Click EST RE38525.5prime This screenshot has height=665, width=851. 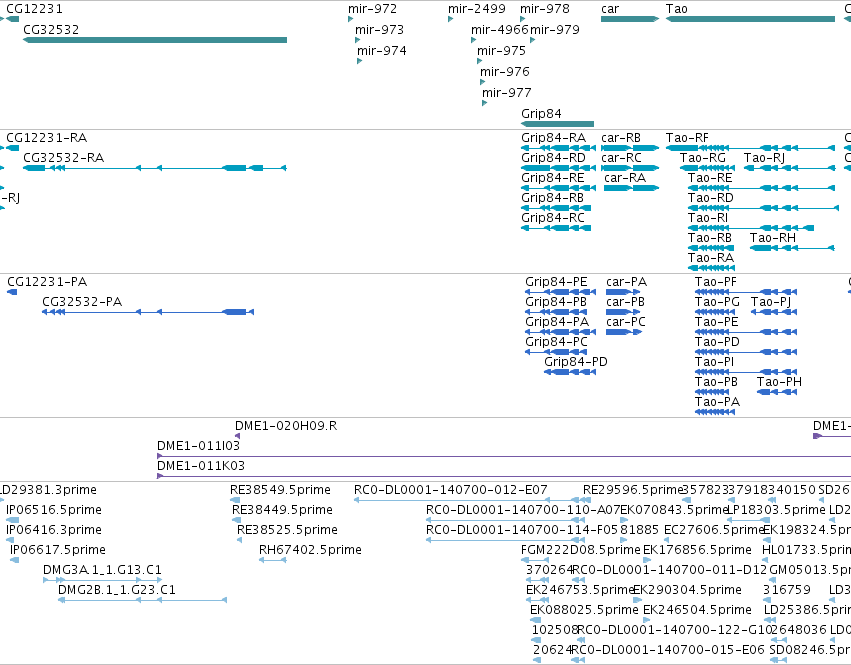click(x=240, y=540)
